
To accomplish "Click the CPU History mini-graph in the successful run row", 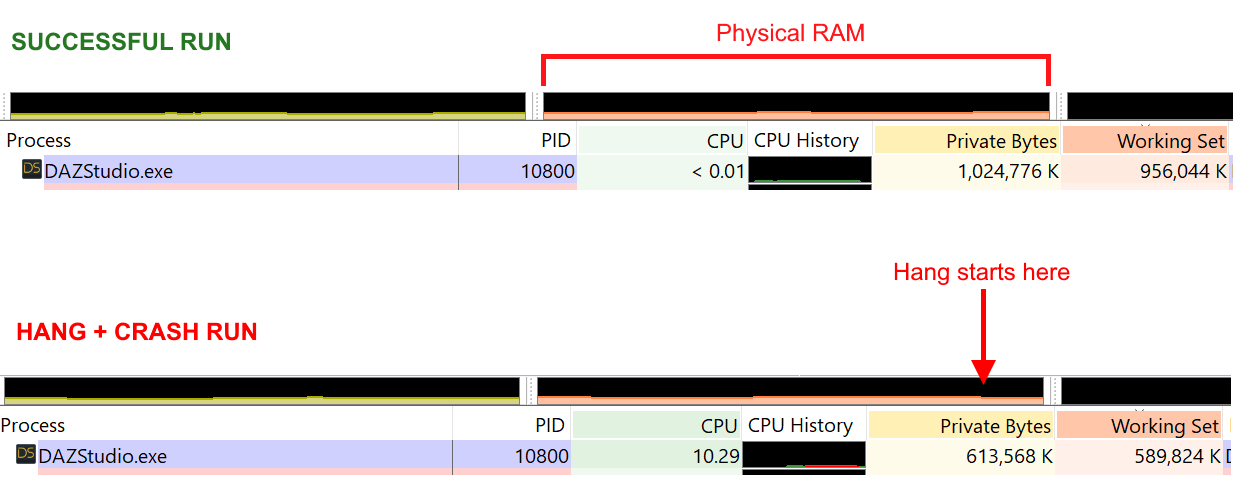I will 810,171.
